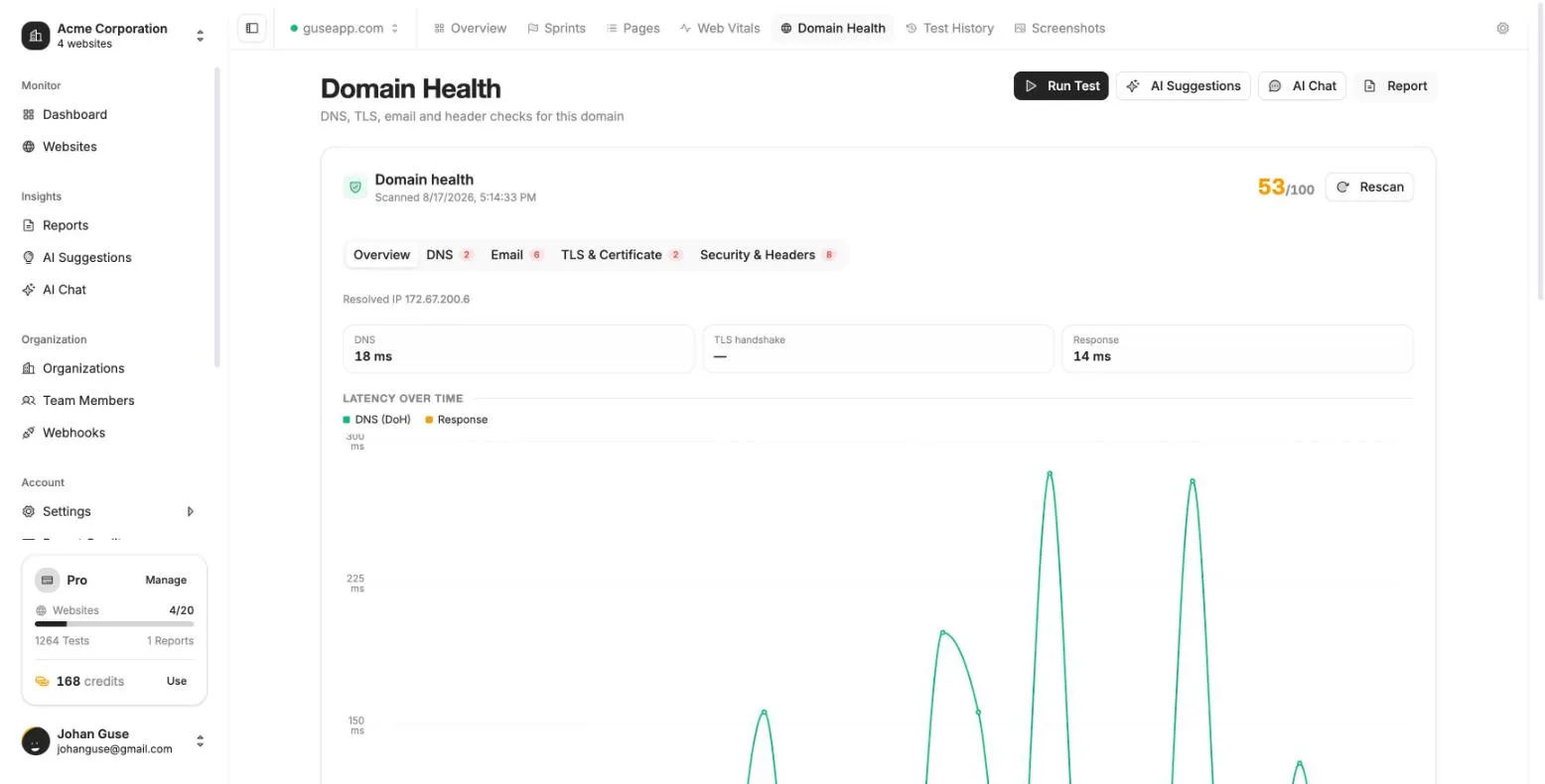1545x784 pixels.
Task: Click the Websites usage progress bar
Action: pyautogui.click(x=114, y=624)
